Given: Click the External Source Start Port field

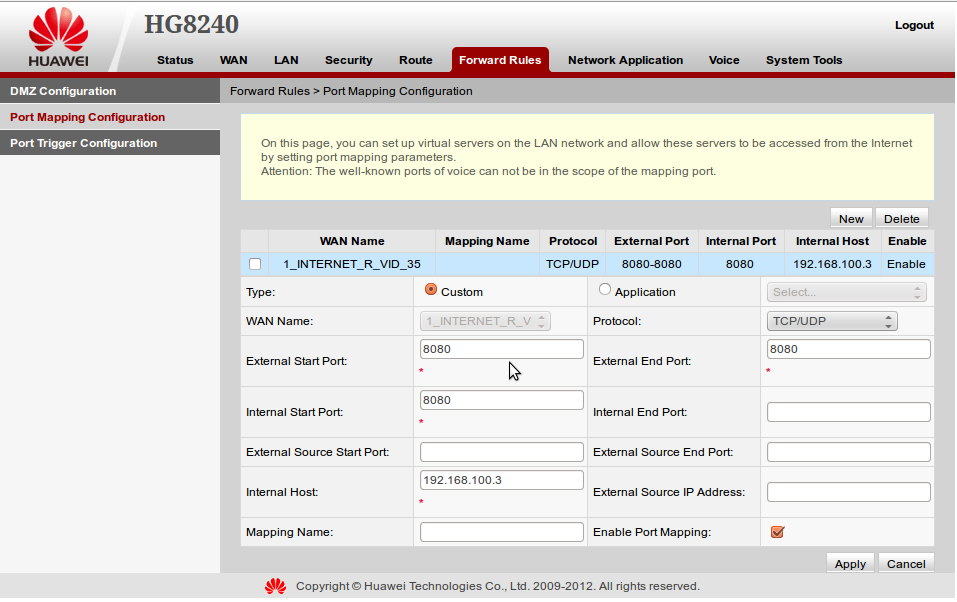Looking at the screenshot, I should 502,452.
